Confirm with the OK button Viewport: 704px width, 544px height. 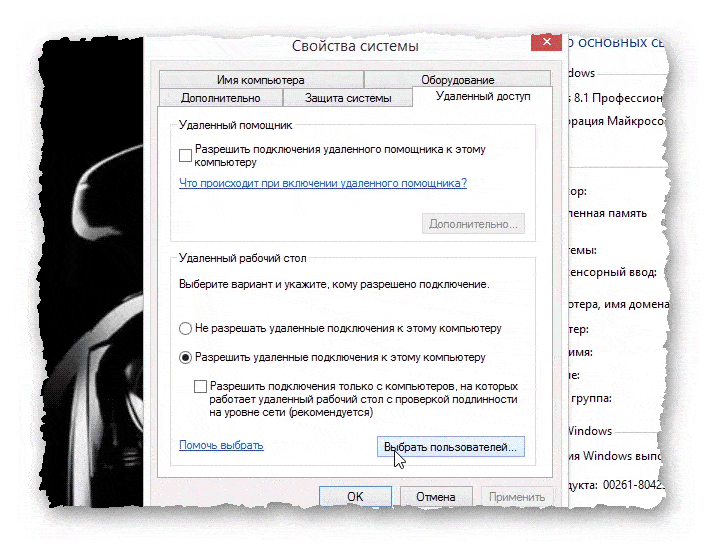(x=355, y=496)
